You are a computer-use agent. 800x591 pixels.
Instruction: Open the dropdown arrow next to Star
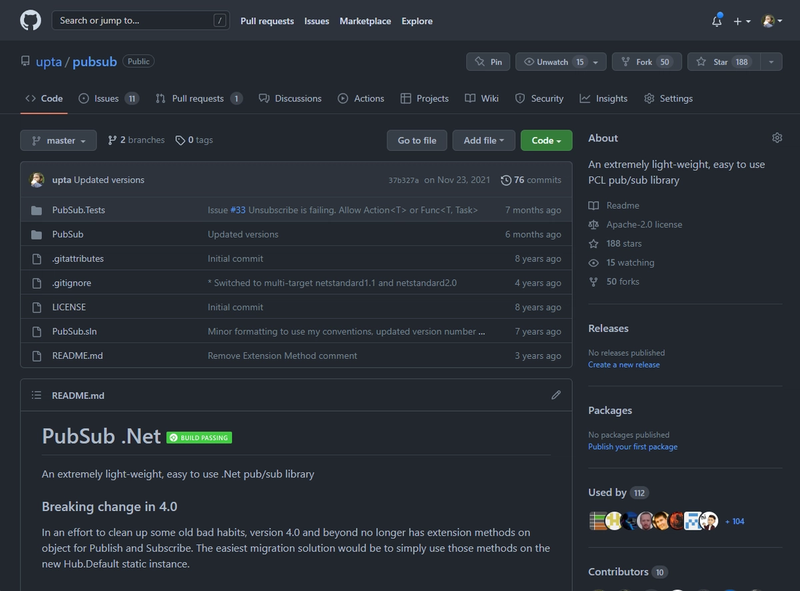point(771,62)
